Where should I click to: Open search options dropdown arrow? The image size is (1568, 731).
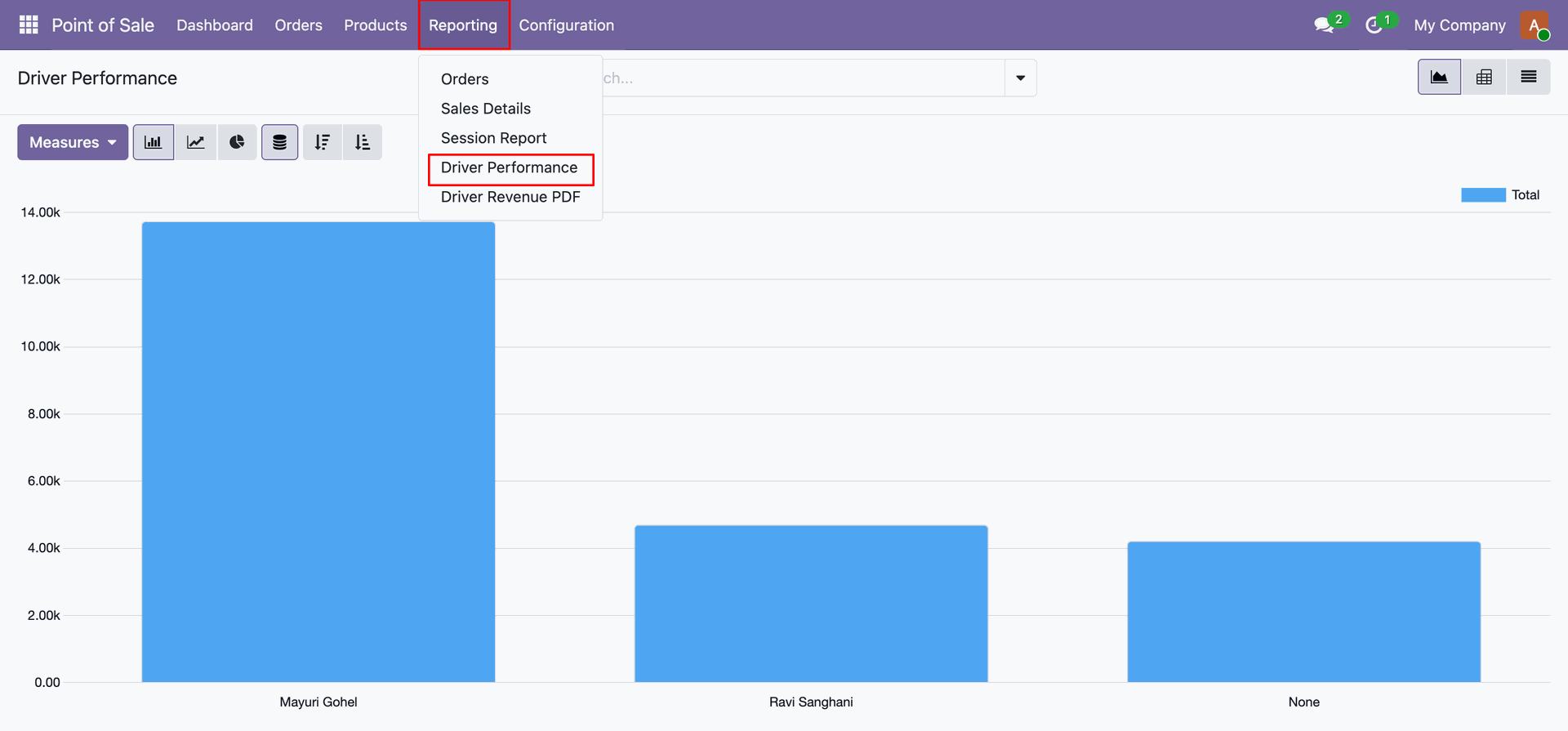coord(1021,78)
